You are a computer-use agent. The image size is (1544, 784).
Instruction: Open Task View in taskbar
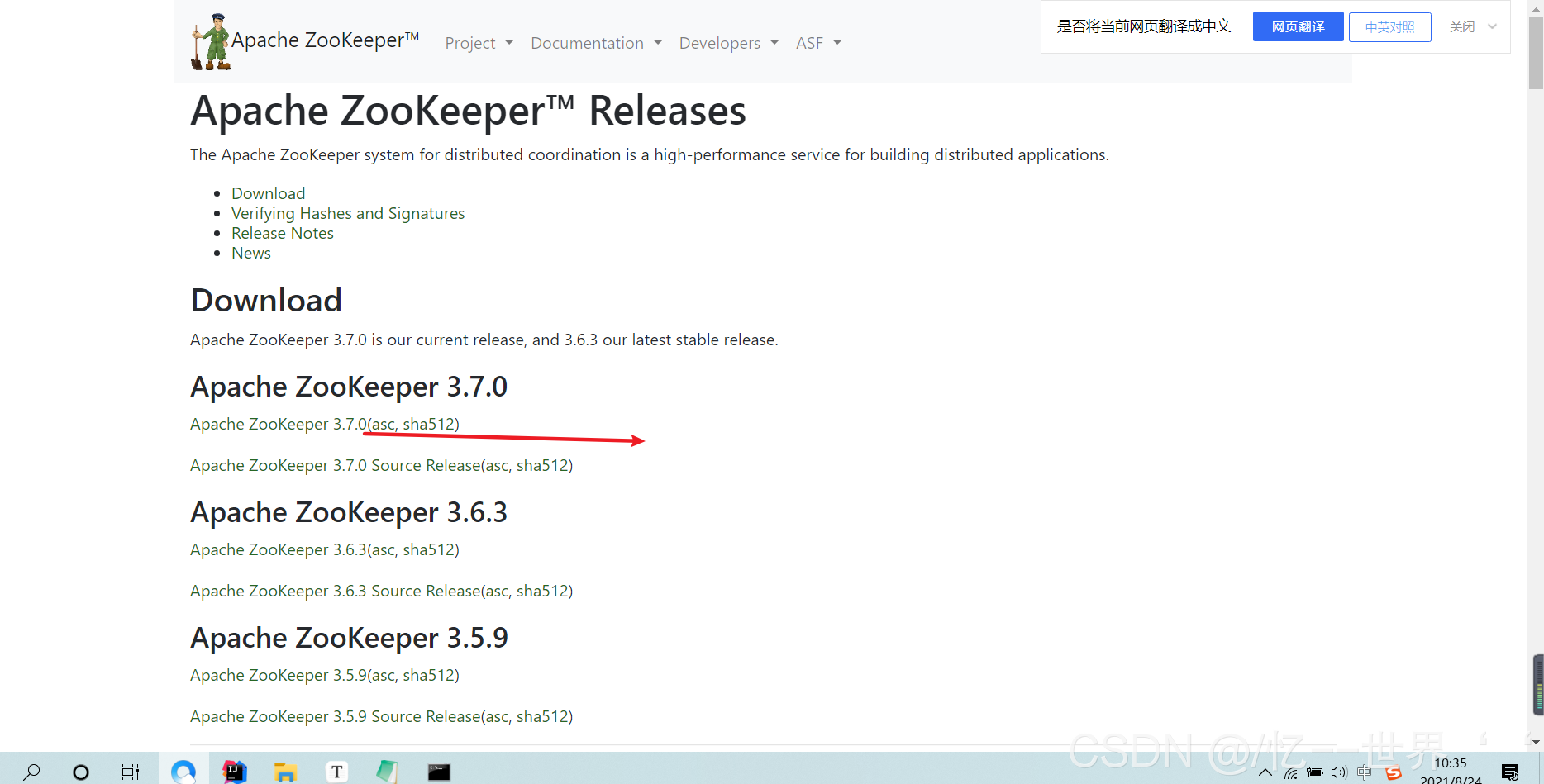pos(131,772)
